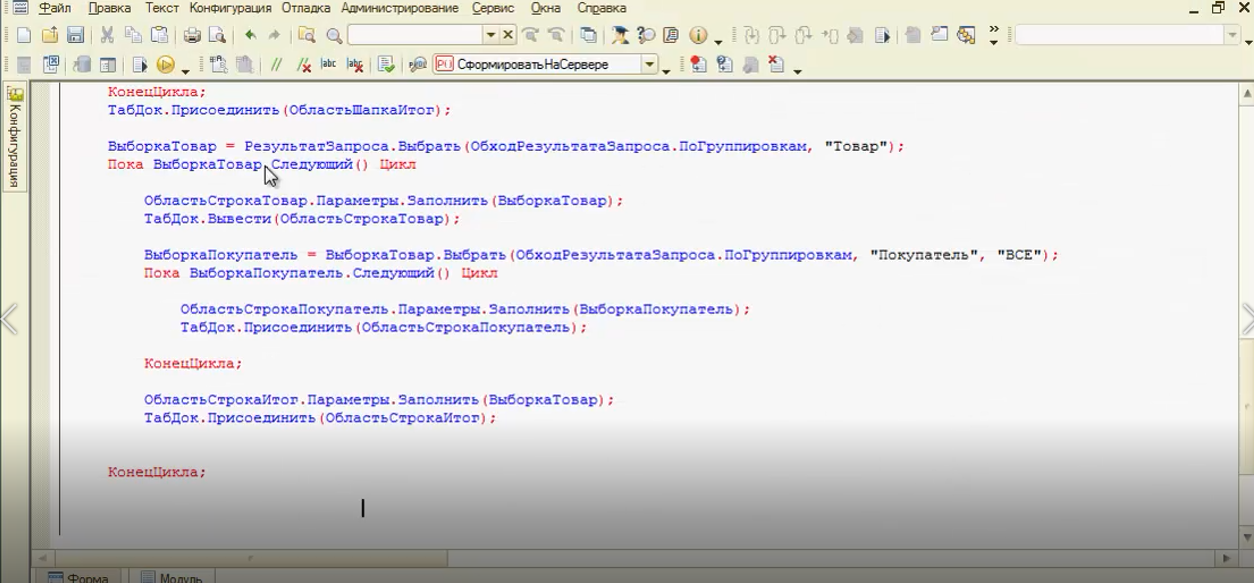
Task: Run syntax check with checkmark icon
Action: point(386,65)
